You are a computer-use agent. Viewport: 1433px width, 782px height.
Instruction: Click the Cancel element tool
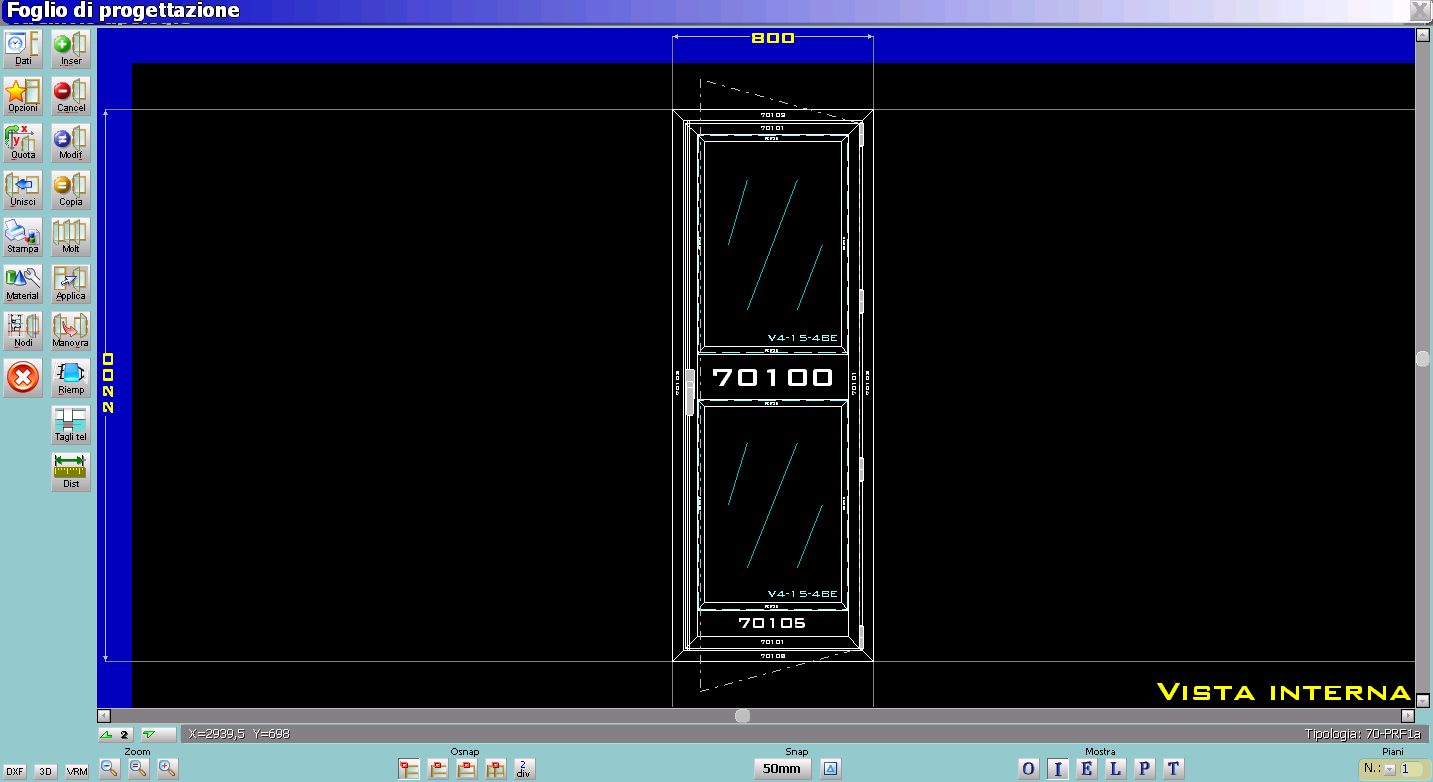71,95
